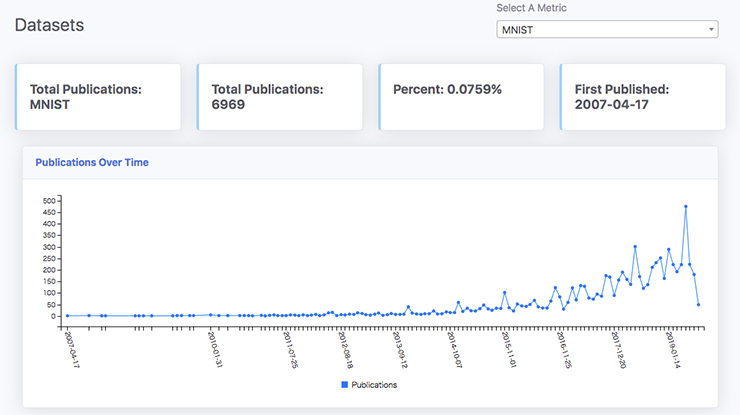Select the Total Publications: 6969 card
This screenshot has width=740, height=415.
[x=279, y=97]
